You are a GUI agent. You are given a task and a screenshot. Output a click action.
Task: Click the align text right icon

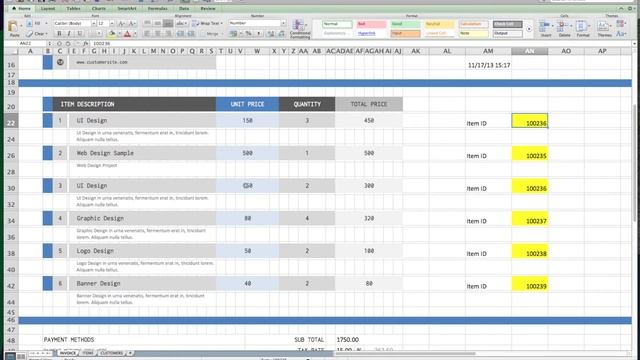[x=168, y=33]
